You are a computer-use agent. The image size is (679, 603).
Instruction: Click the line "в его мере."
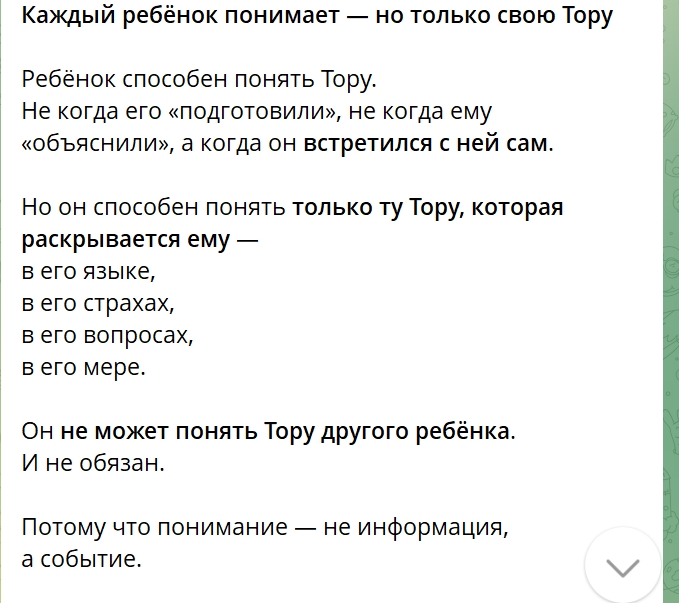(x=84, y=367)
